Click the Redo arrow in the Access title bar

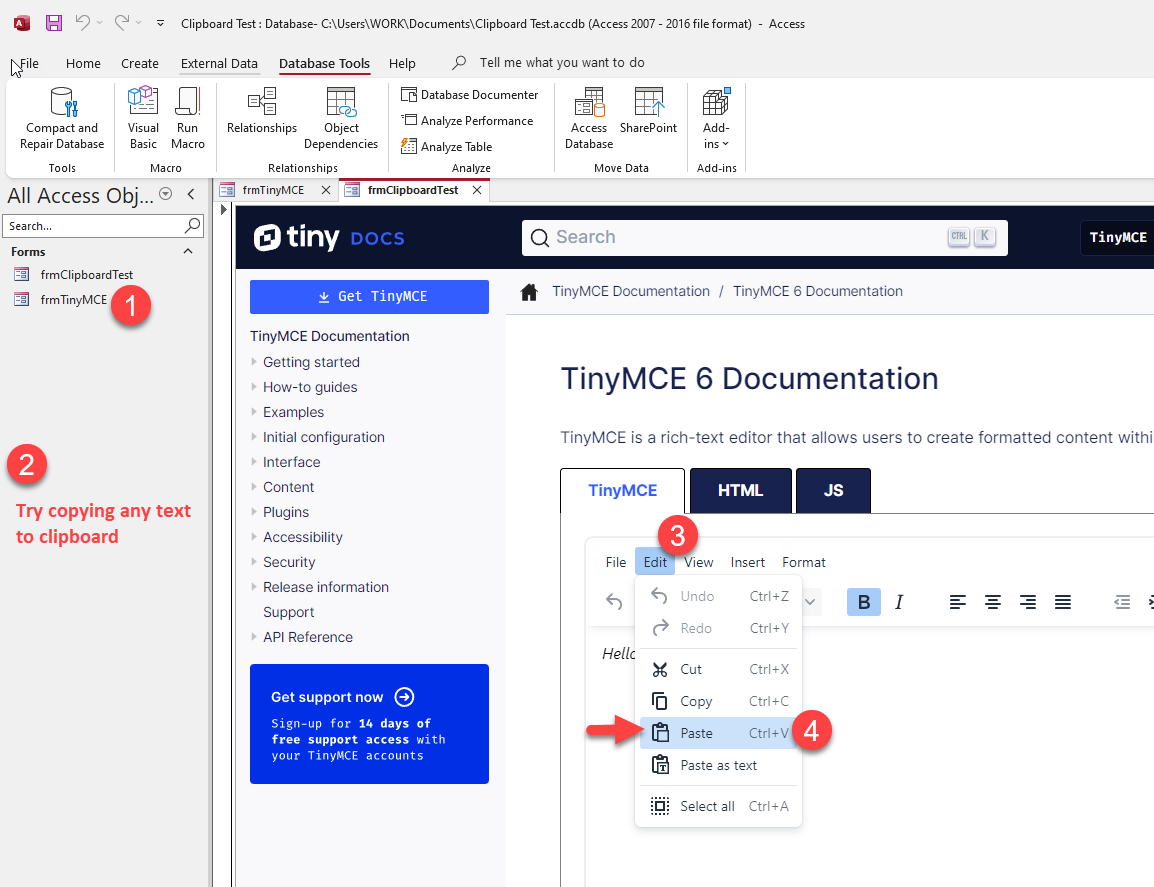[x=122, y=23]
